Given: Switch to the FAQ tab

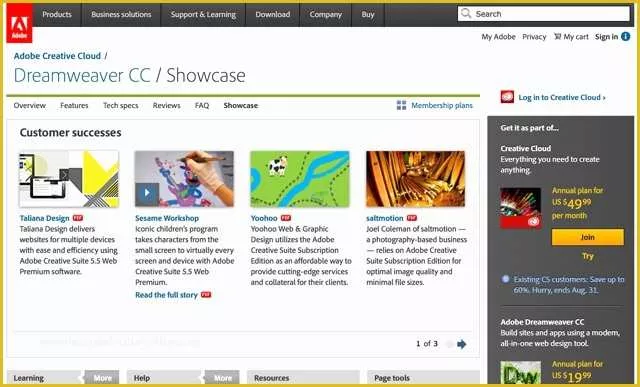Looking at the screenshot, I should (x=202, y=105).
